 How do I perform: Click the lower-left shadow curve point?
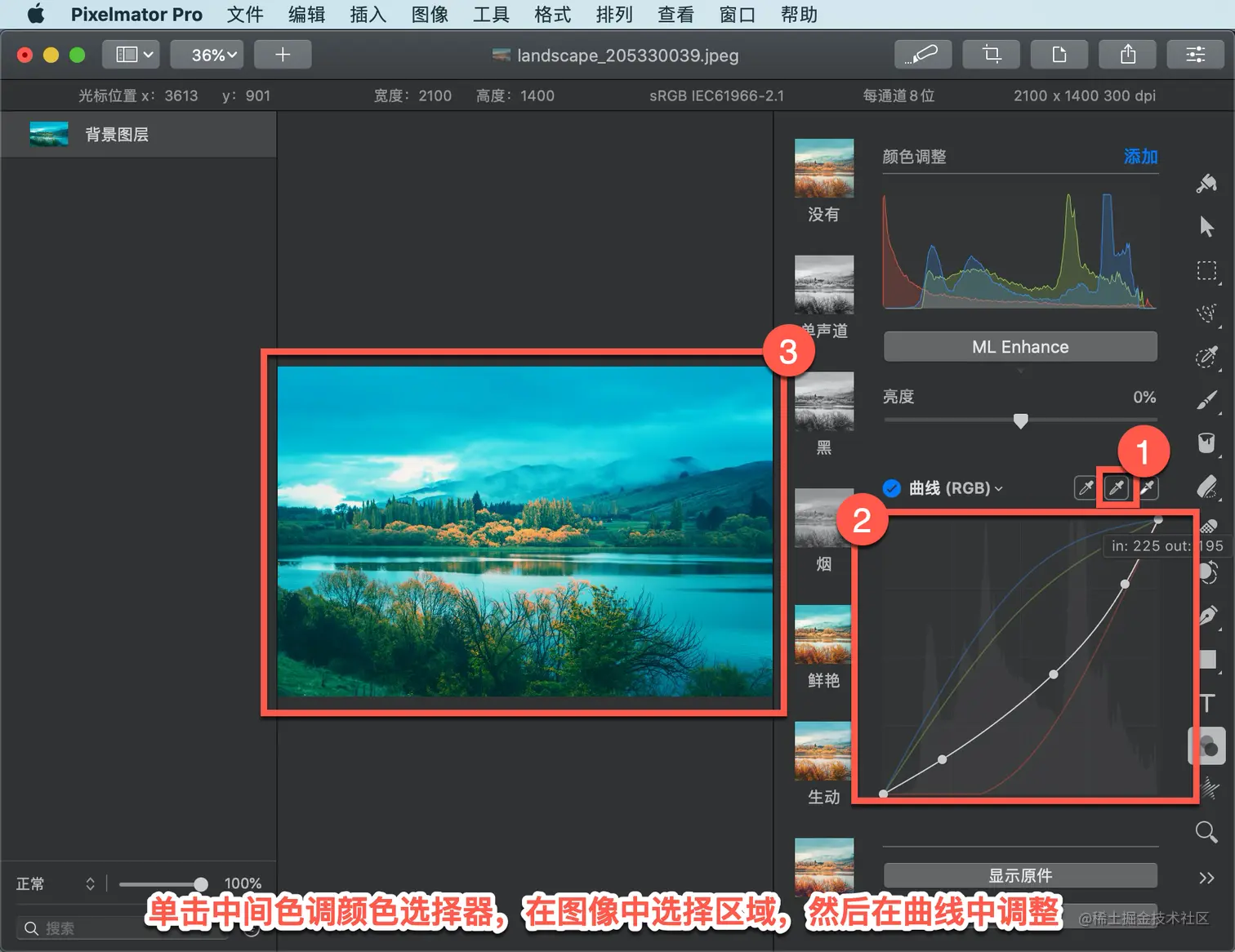(x=942, y=759)
